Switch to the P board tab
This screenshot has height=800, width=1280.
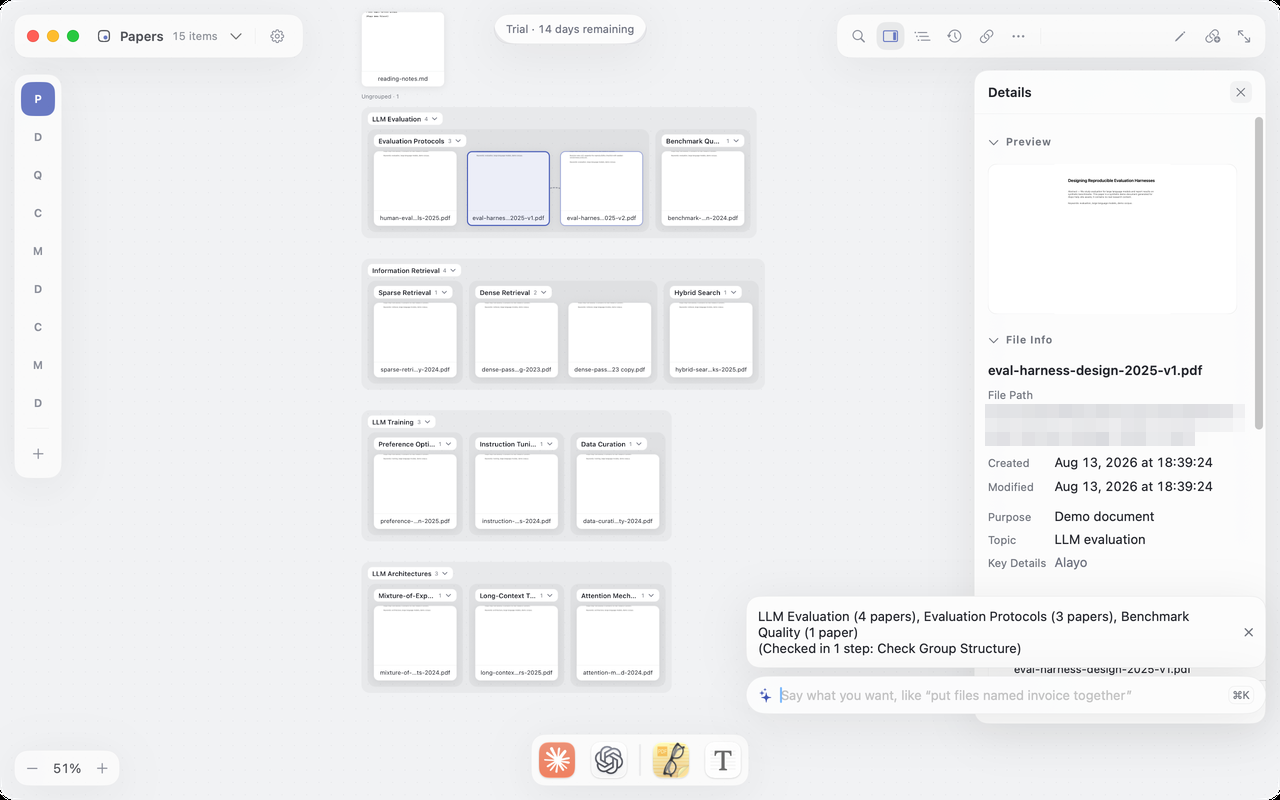coord(38,99)
